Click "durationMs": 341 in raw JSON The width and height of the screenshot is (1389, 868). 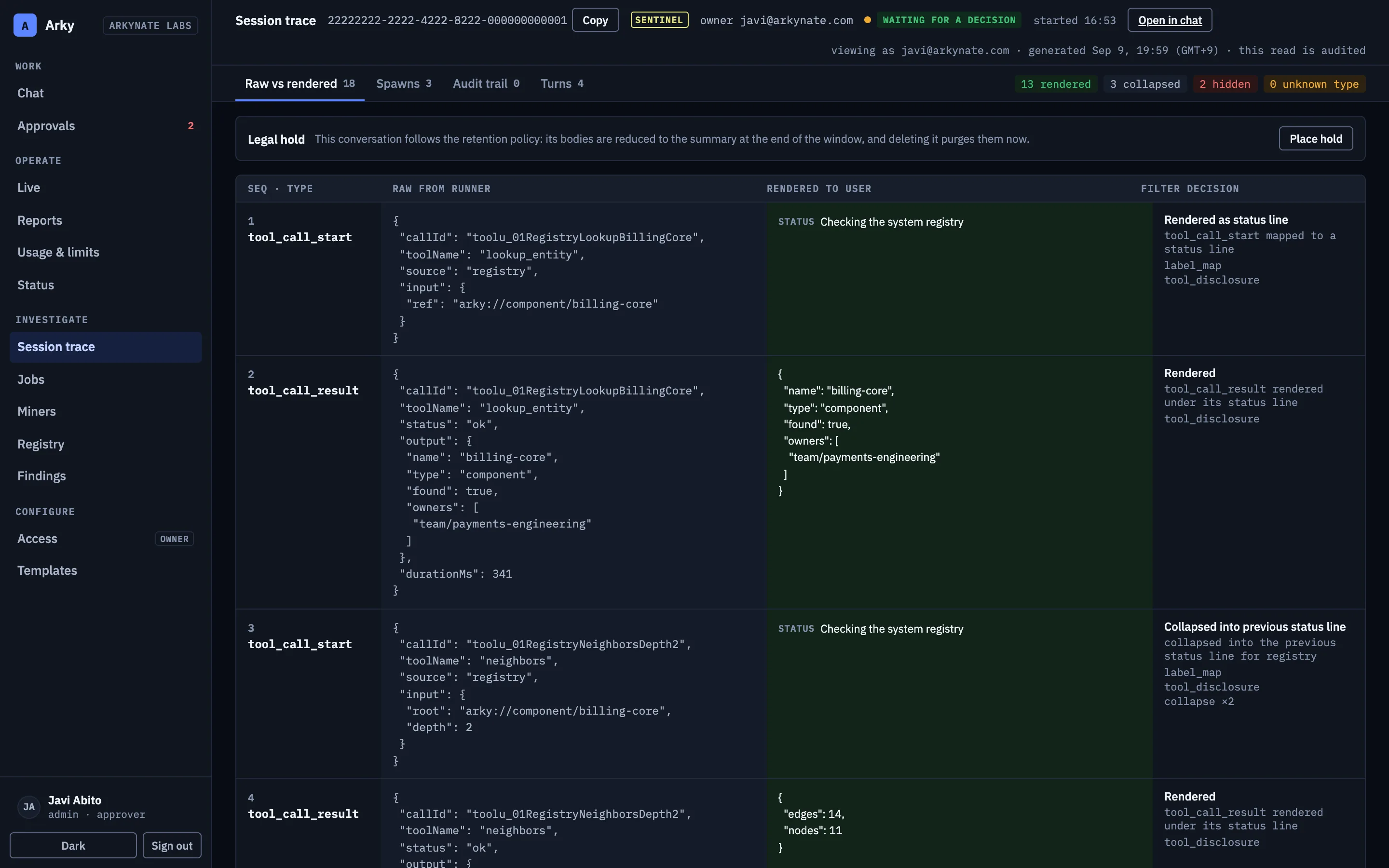point(455,573)
